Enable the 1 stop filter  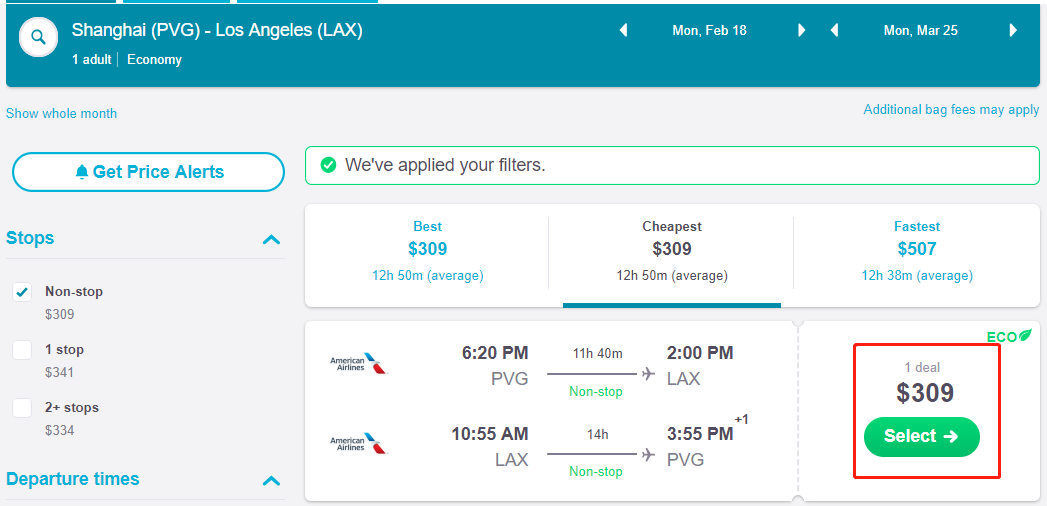click(22, 350)
